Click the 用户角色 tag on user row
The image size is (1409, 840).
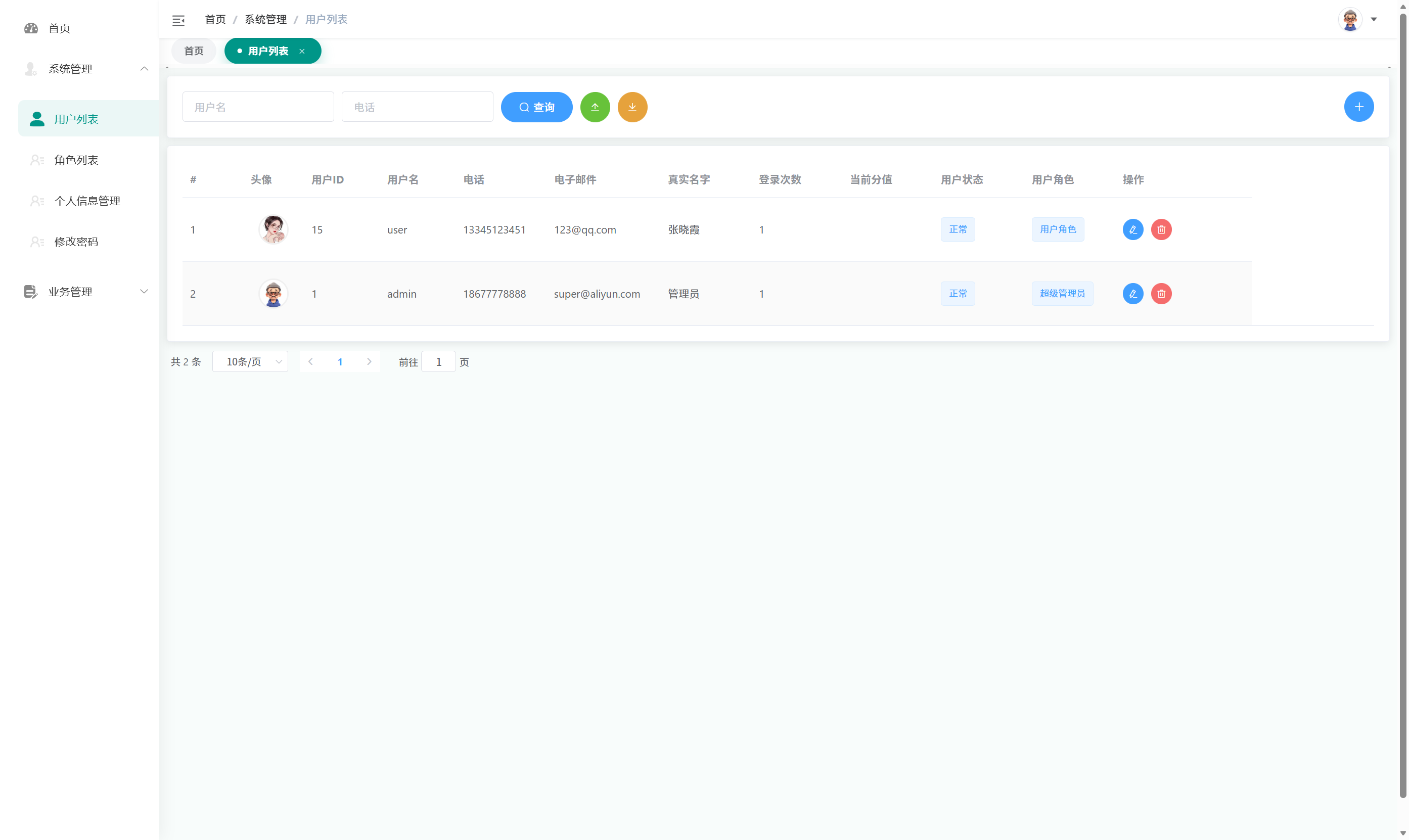[x=1058, y=229]
